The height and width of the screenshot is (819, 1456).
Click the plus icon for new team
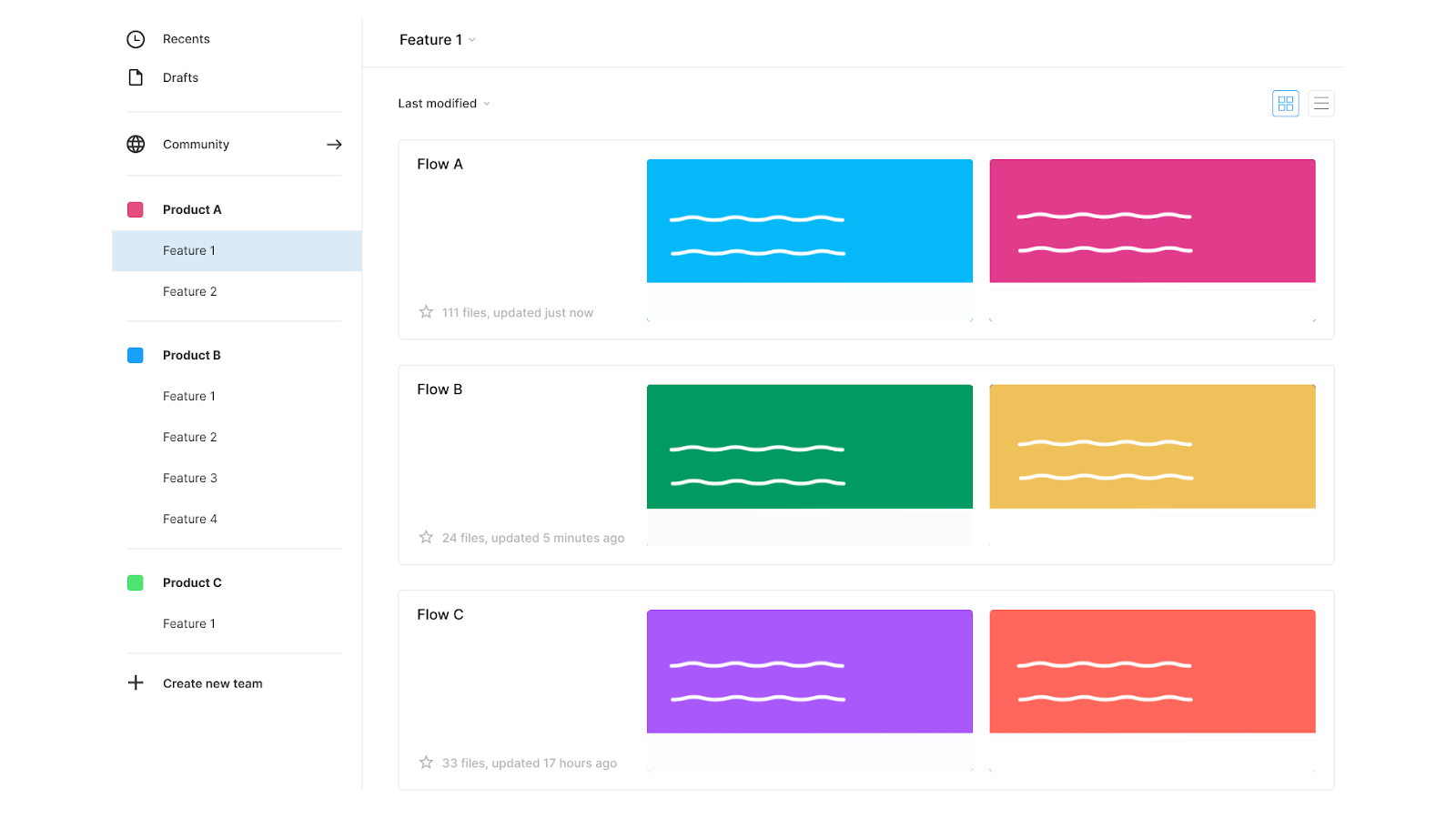(x=136, y=682)
